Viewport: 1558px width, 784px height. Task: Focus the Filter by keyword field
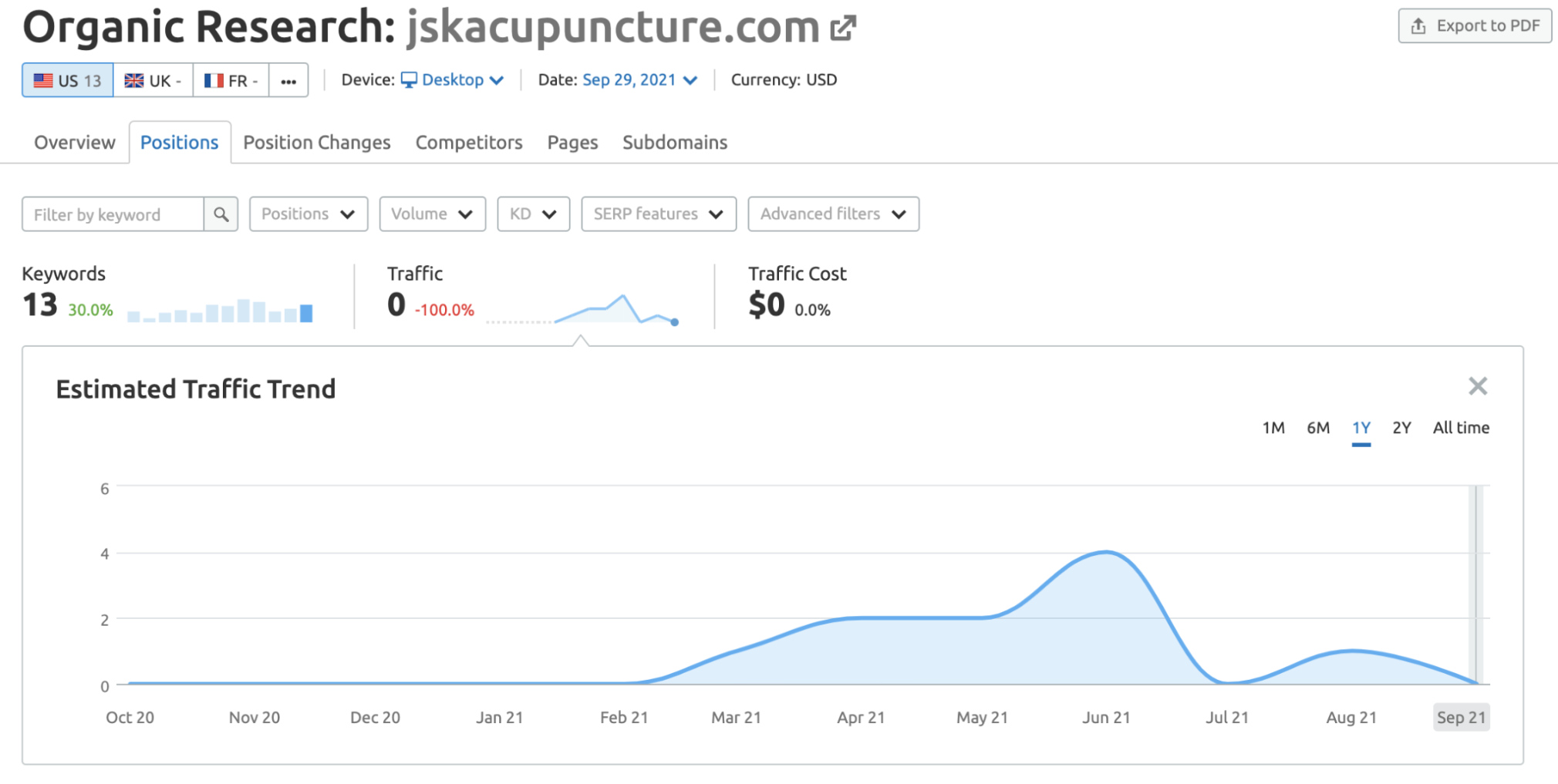(113, 214)
